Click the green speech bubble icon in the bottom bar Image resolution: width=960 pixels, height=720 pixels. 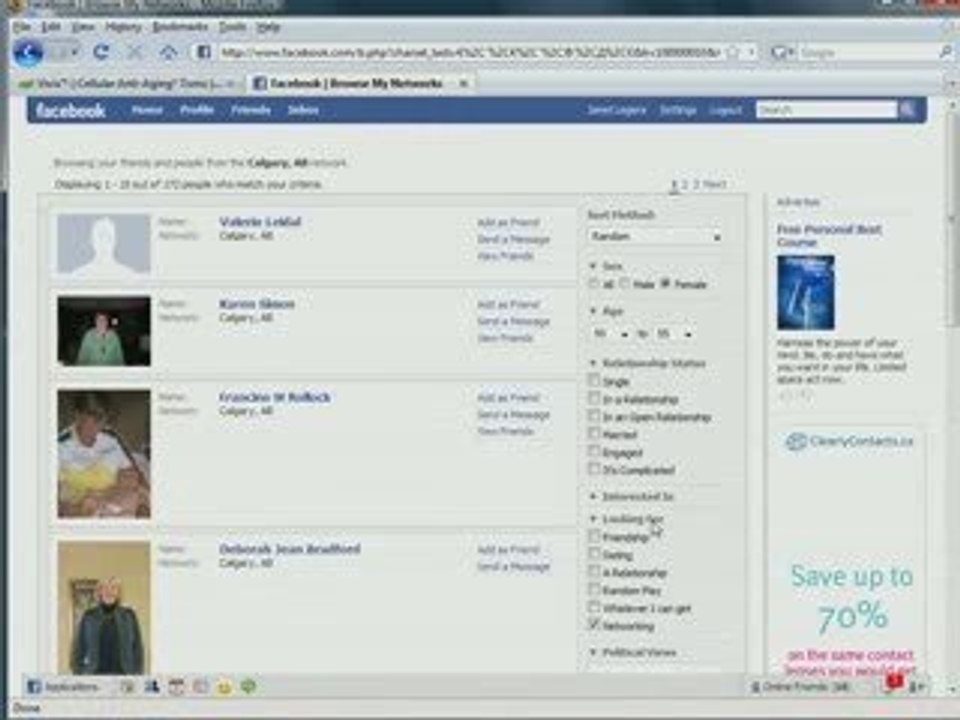click(x=248, y=687)
